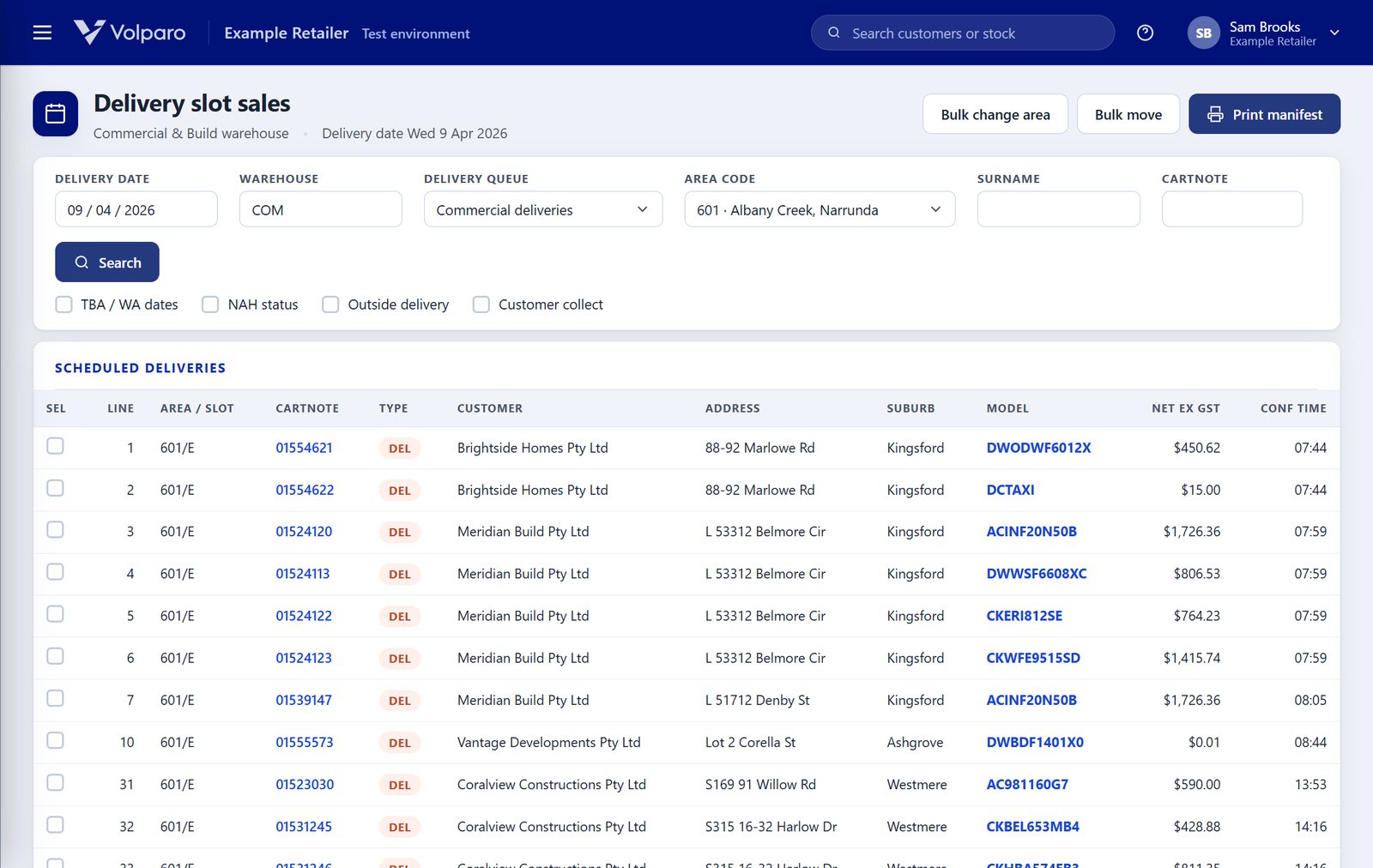Viewport: 1373px width, 868px height.
Task: Select the checkbox for line 2
Action: coord(55,488)
